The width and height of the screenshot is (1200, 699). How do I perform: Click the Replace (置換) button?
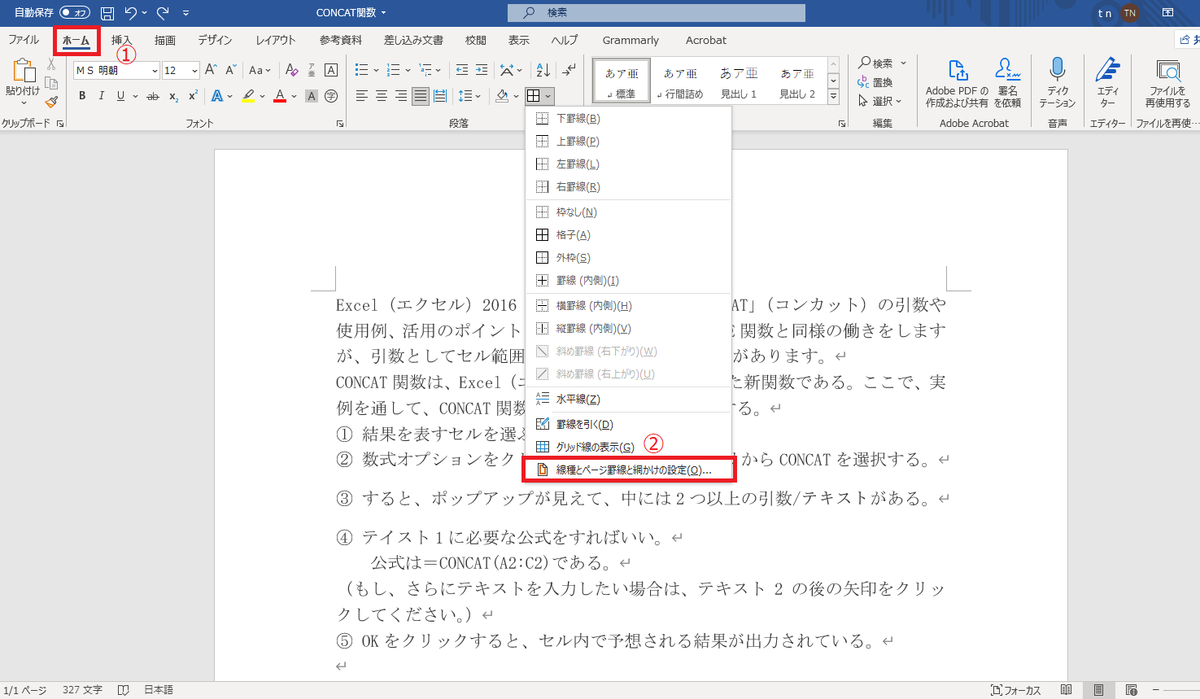point(873,82)
